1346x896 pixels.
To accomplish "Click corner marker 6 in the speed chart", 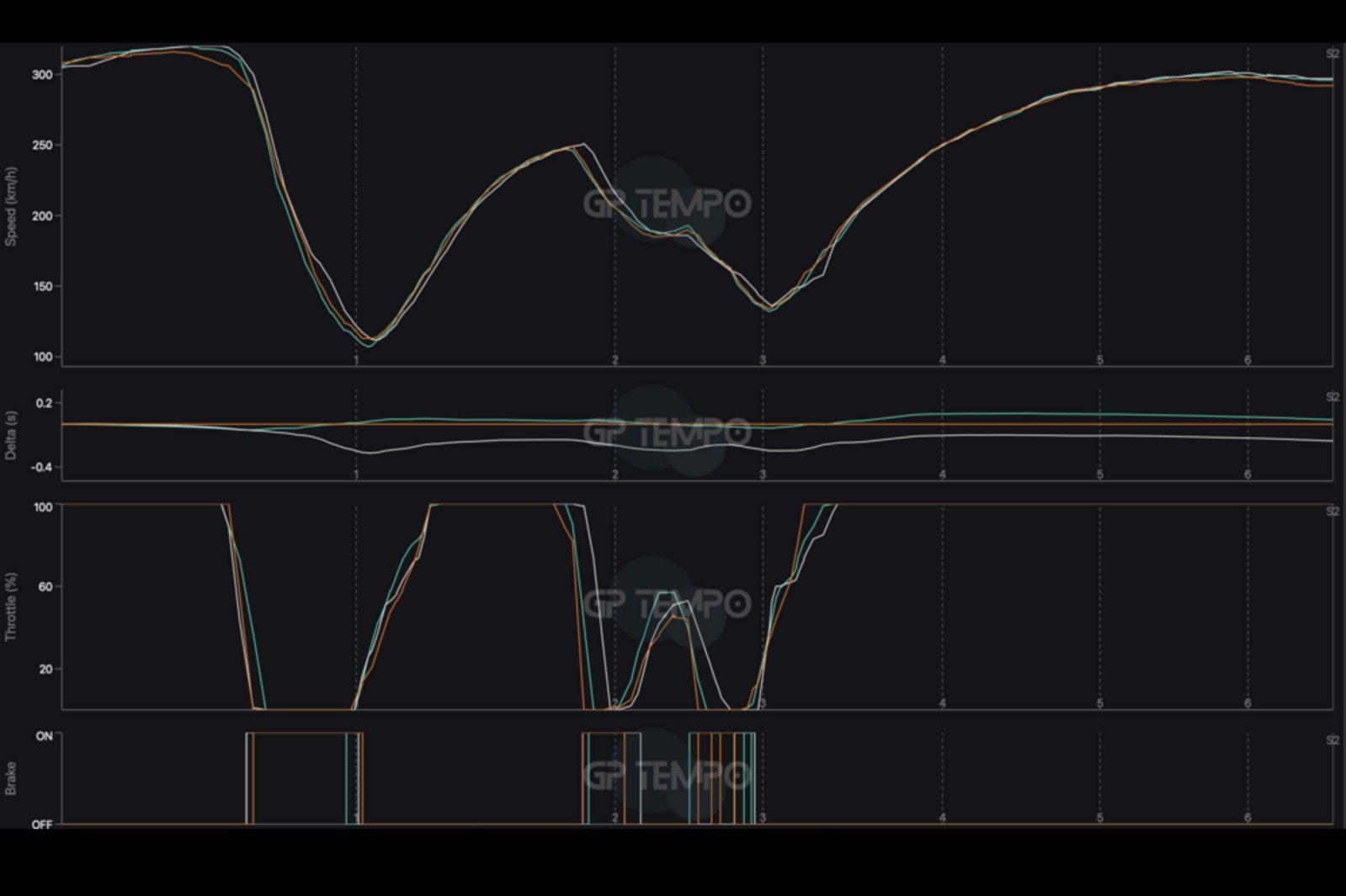I will (1248, 360).
